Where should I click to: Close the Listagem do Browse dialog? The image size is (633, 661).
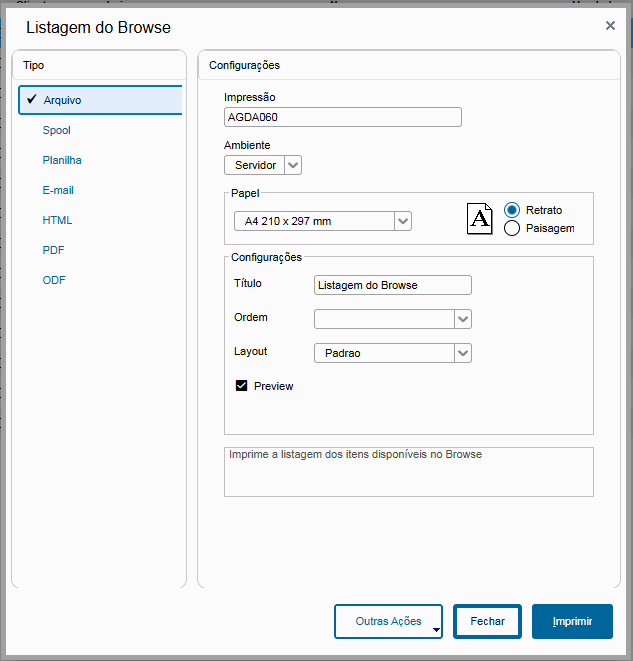(610, 26)
